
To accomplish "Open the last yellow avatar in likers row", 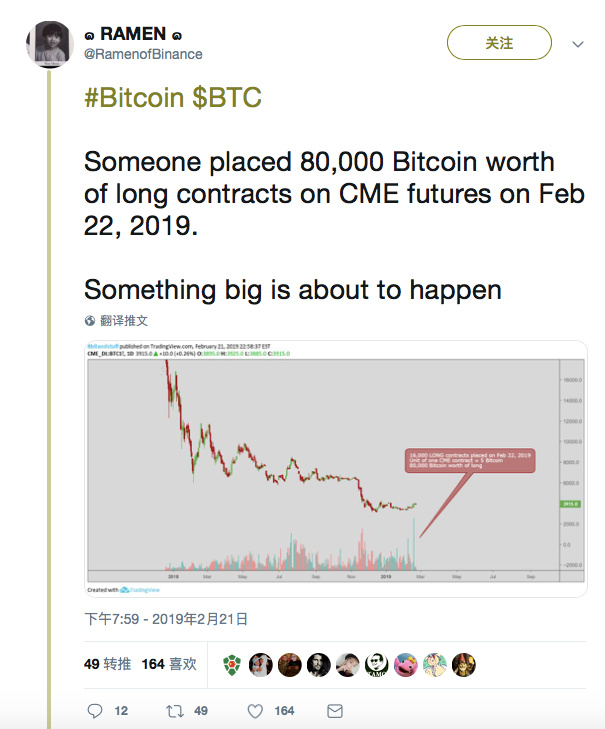I will coord(464,664).
